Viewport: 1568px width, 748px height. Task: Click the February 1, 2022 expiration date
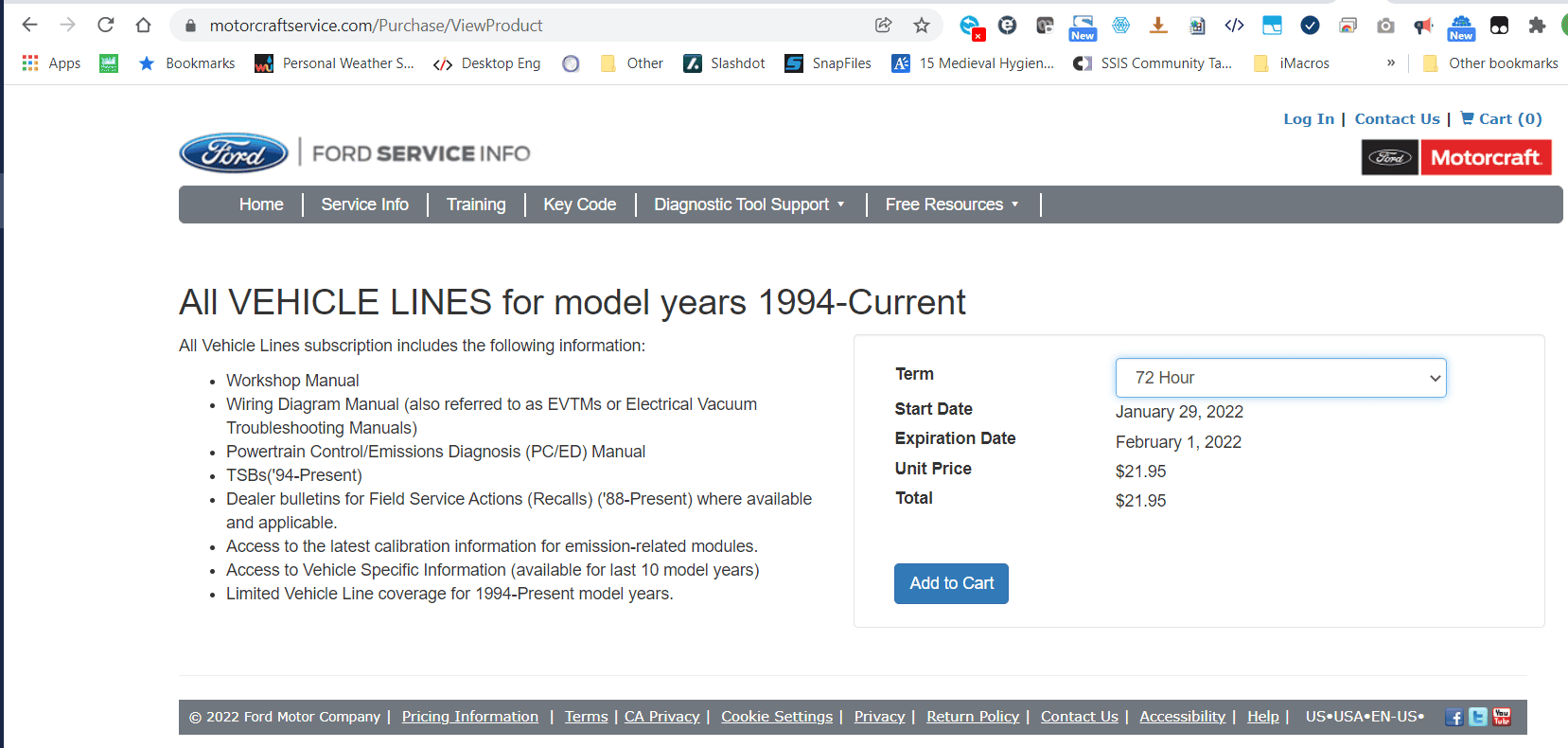(1178, 442)
